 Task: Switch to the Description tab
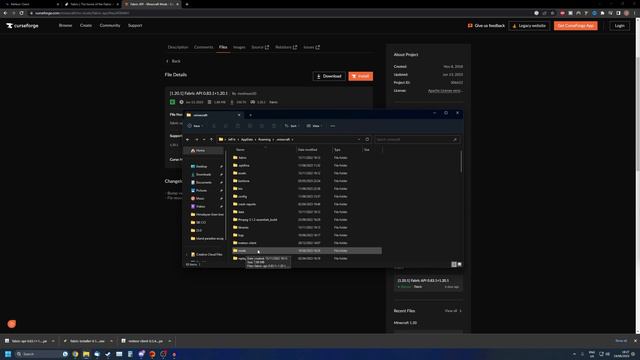178,47
